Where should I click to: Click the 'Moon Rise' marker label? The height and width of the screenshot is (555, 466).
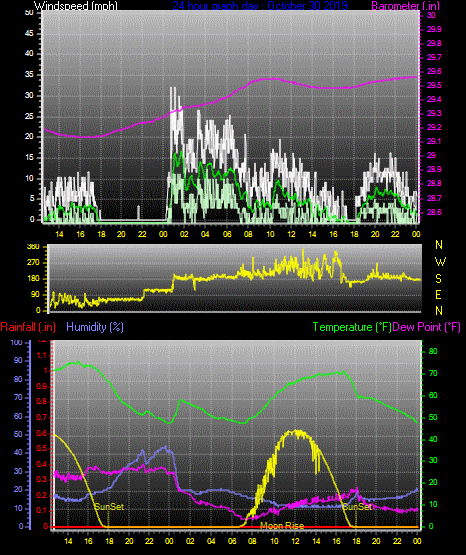[282, 526]
